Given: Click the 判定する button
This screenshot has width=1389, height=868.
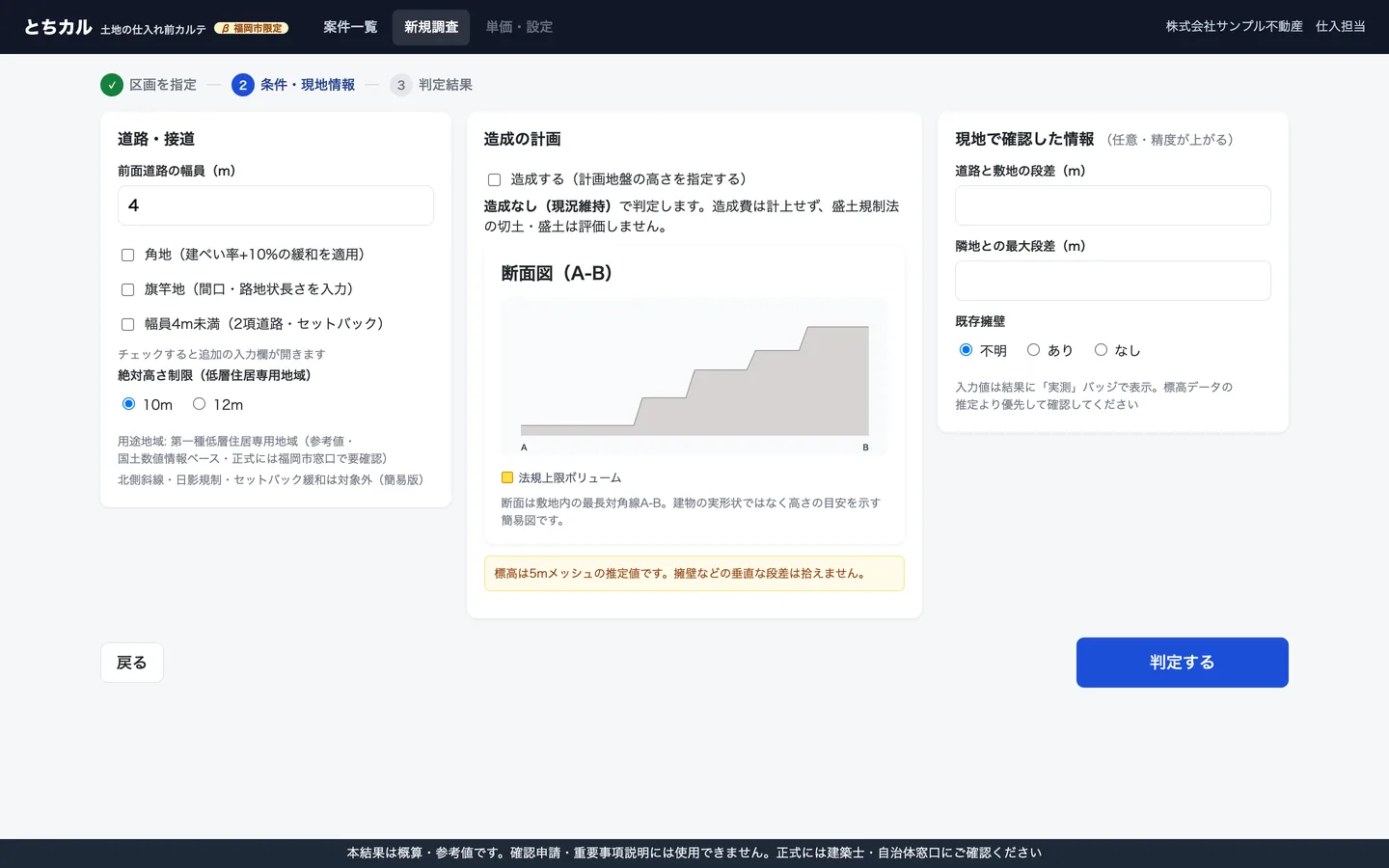Looking at the screenshot, I should coord(1183,663).
